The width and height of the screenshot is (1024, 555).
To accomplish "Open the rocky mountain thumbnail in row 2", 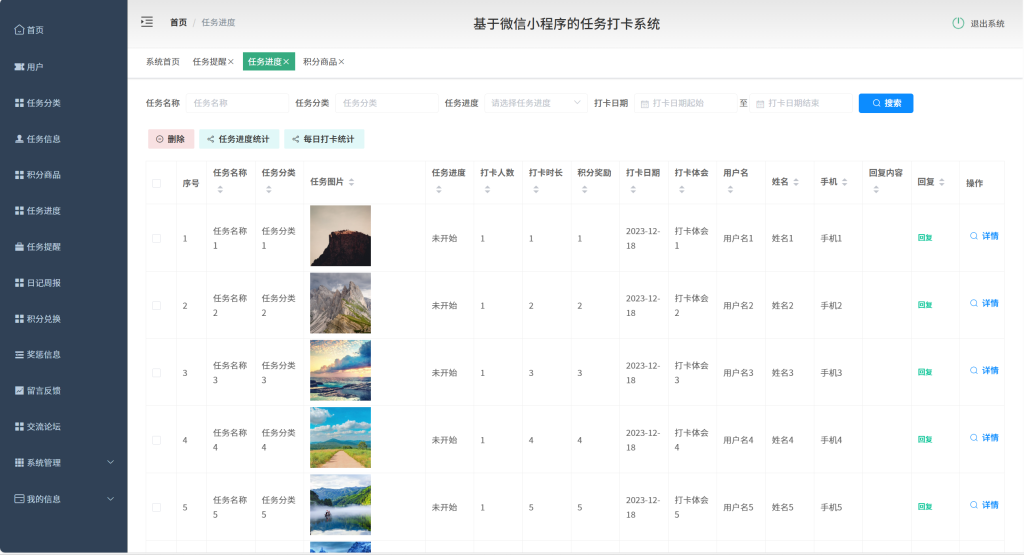I will [x=340, y=303].
